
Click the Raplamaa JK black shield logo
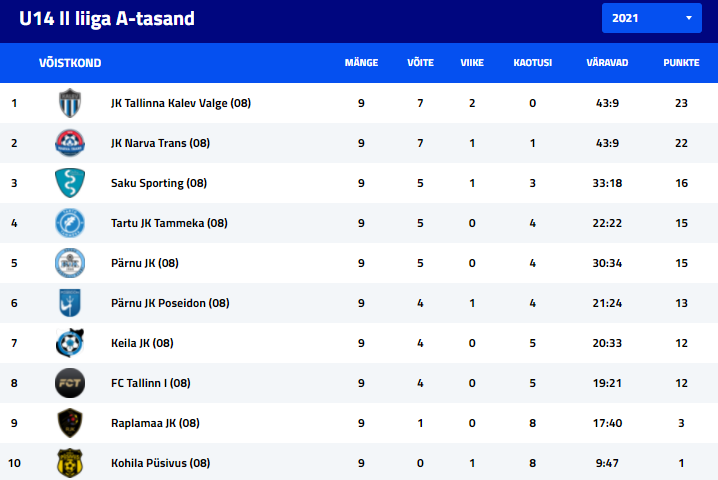70,423
